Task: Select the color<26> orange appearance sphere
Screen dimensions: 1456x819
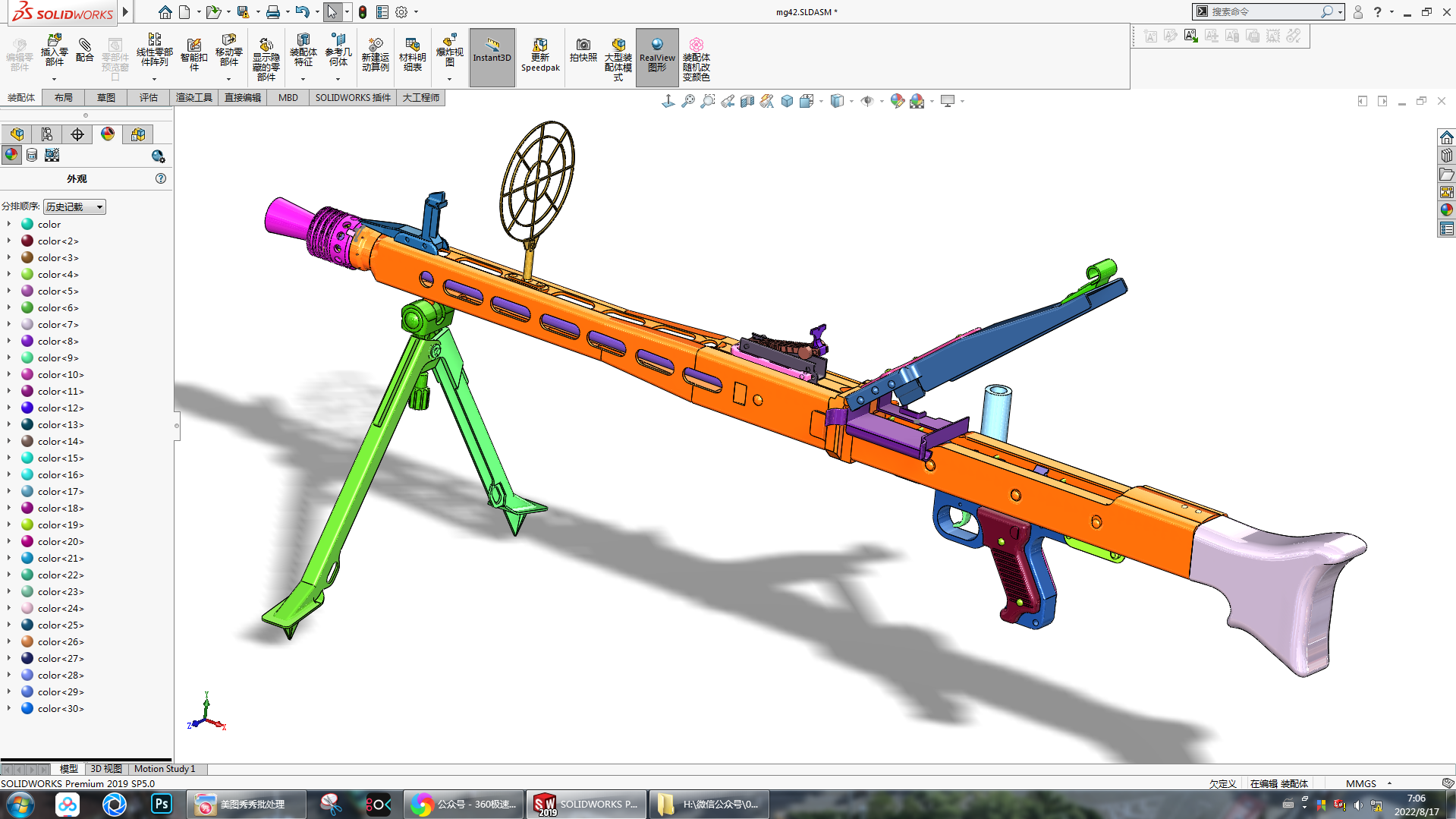Action: click(x=27, y=642)
